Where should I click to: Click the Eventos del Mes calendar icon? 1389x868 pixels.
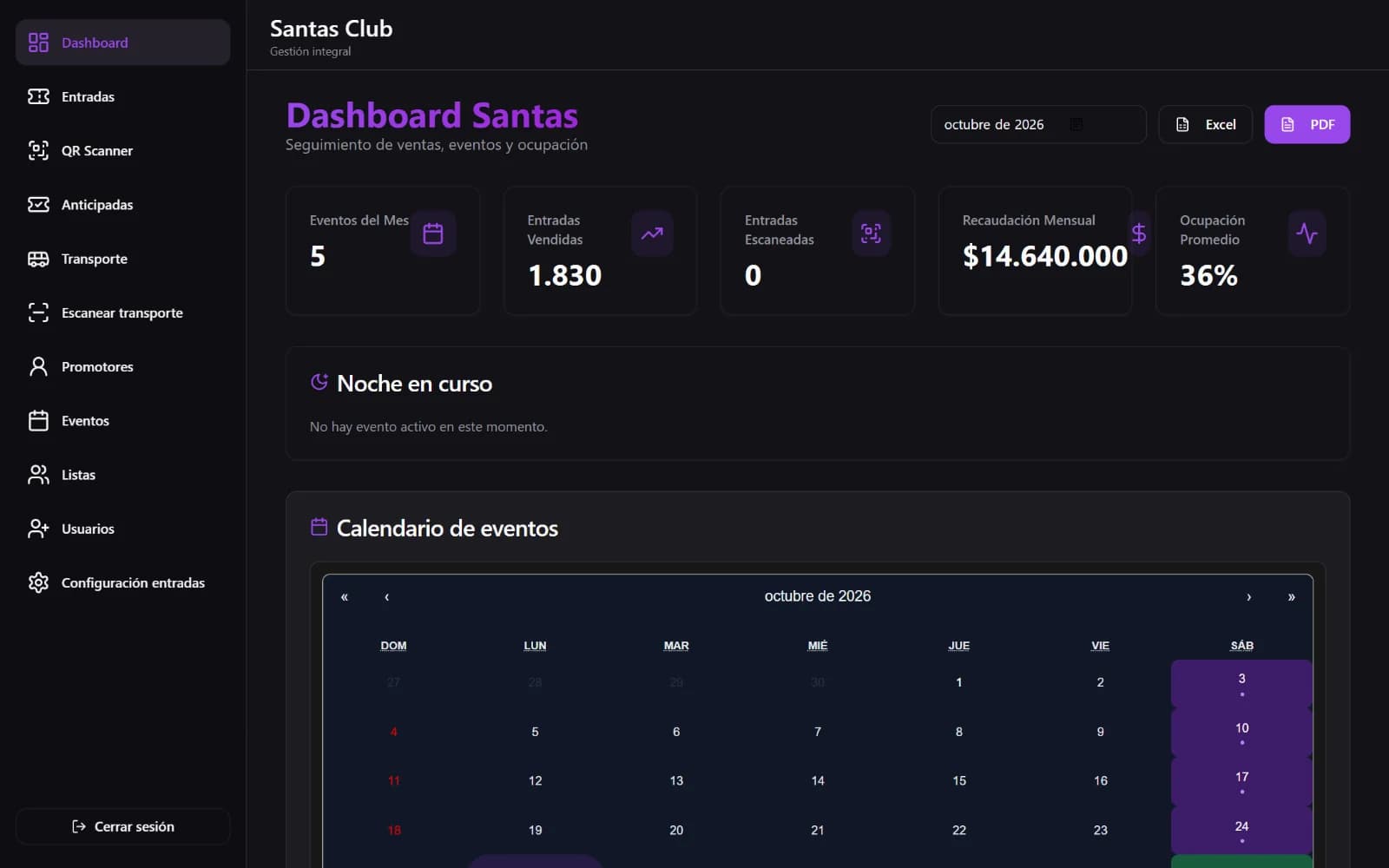click(x=433, y=233)
